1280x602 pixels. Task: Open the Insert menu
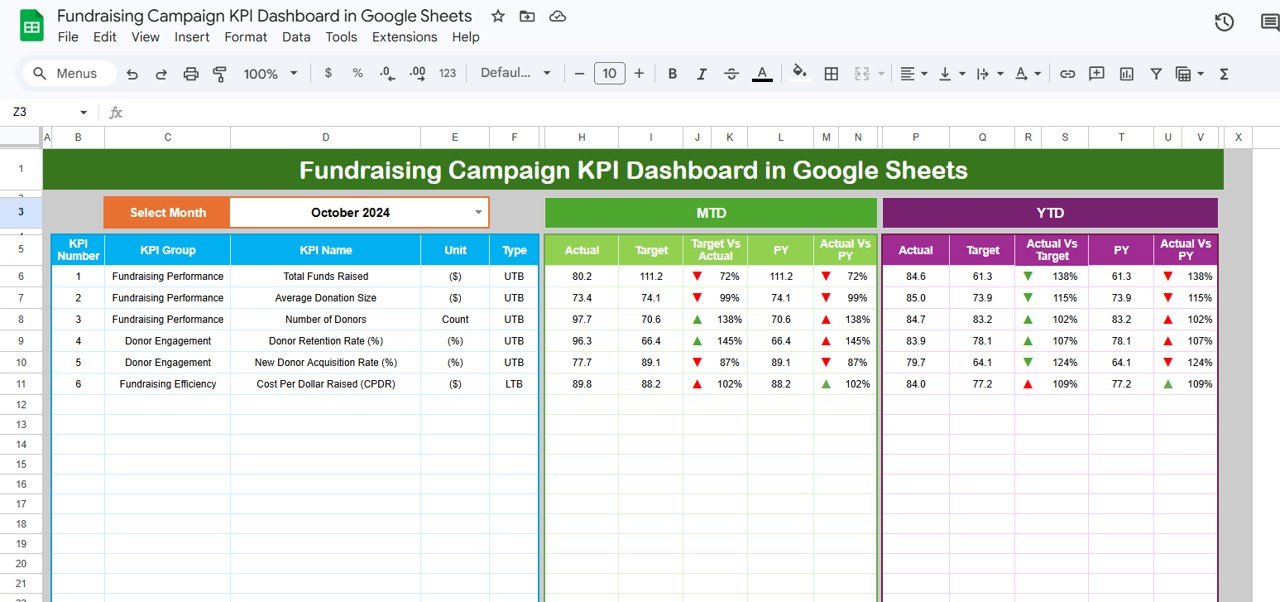coord(192,37)
